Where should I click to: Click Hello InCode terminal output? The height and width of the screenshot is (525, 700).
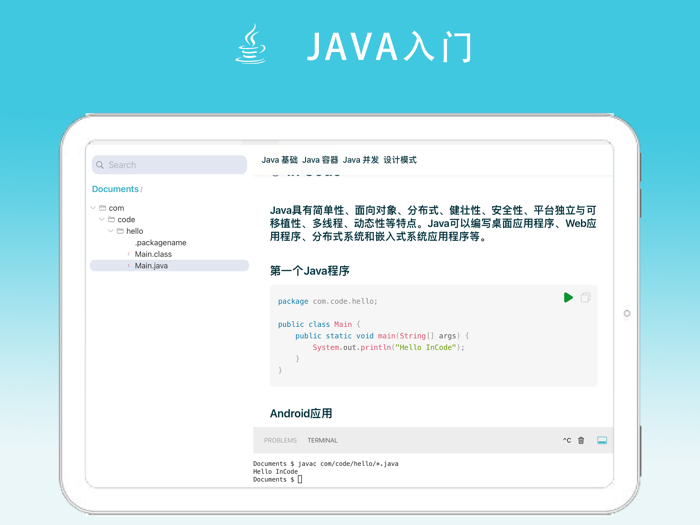tap(275, 471)
